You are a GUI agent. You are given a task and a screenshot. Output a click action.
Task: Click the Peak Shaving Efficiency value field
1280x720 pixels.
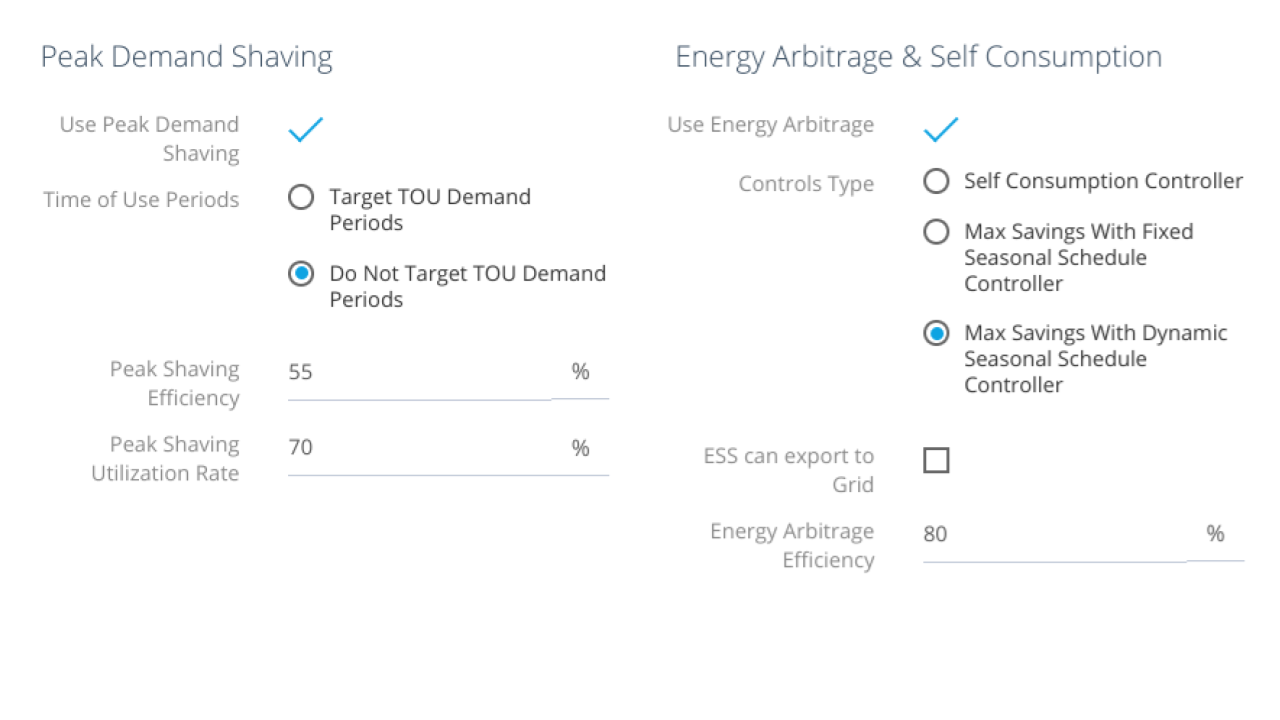click(418, 372)
